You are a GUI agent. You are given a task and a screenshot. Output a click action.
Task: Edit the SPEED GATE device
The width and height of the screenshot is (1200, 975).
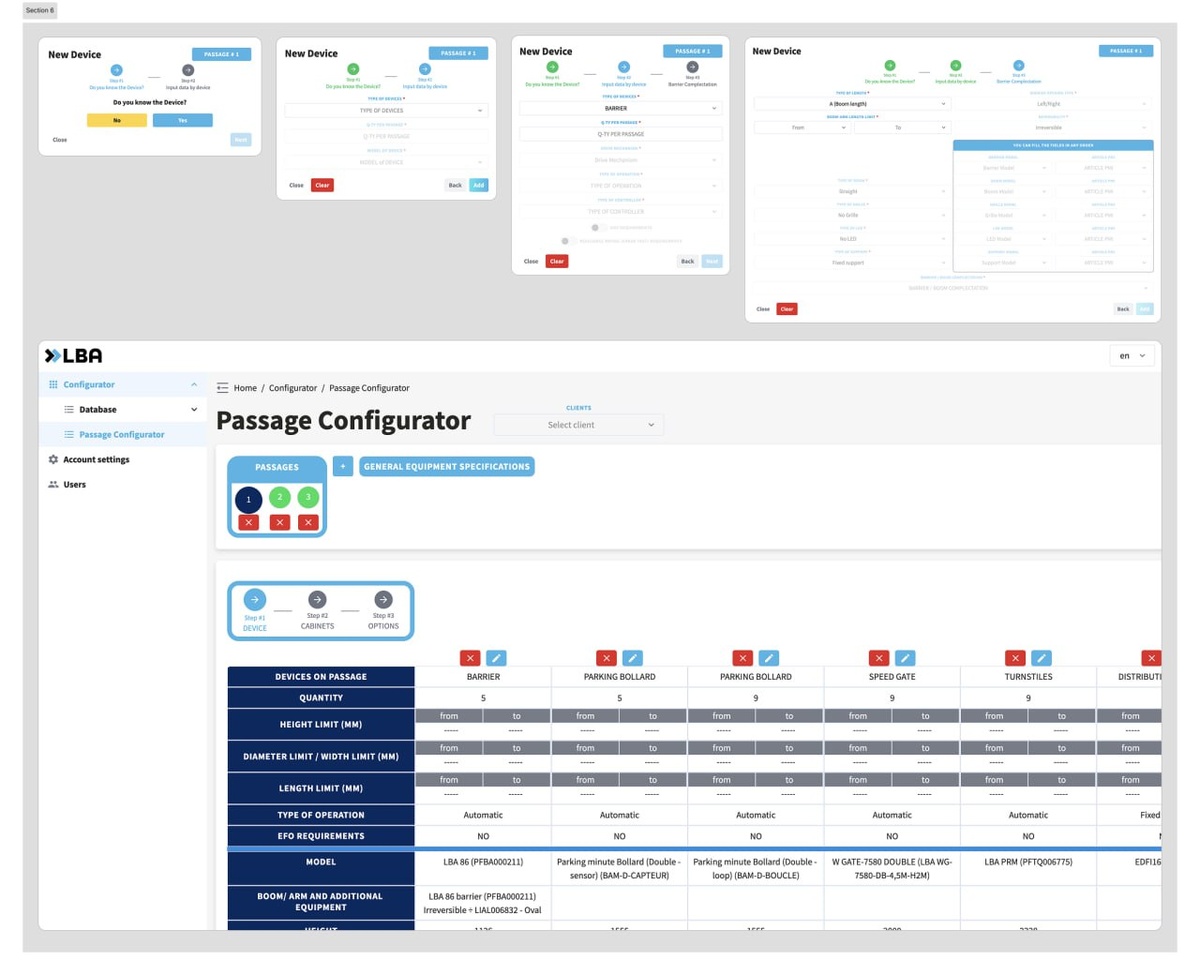click(x=905, y=657)
